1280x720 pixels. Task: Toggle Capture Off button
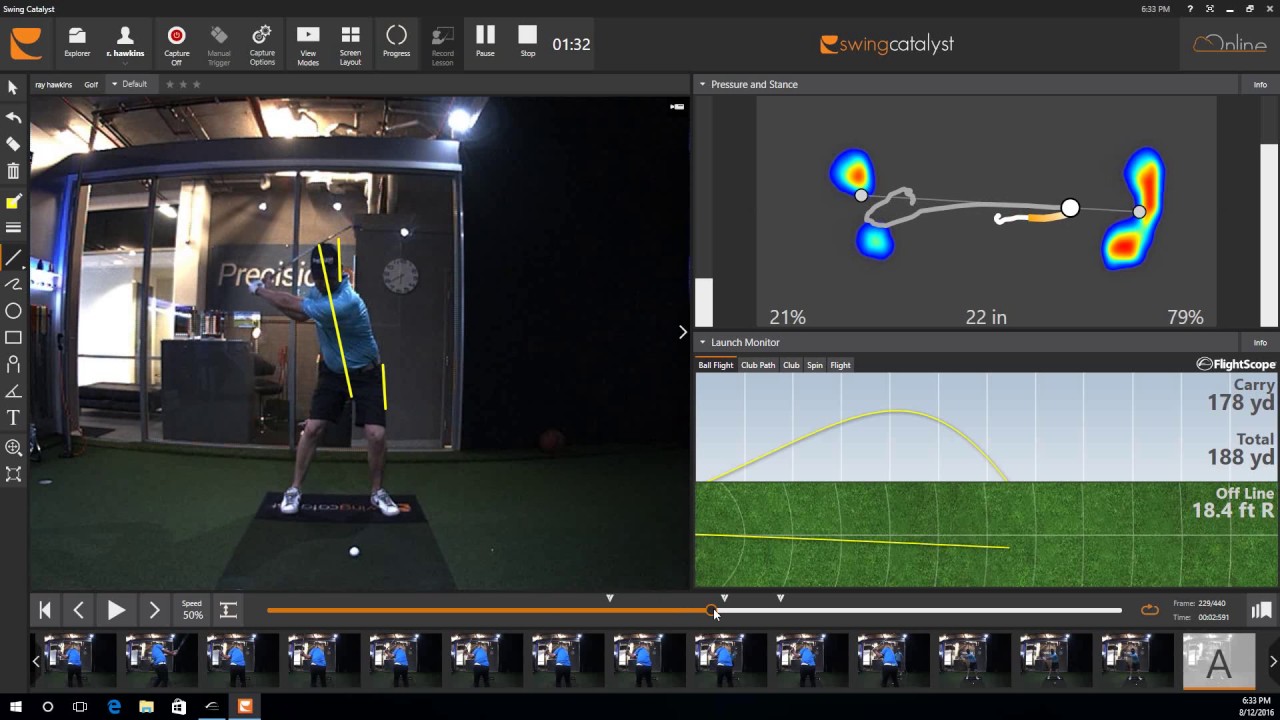tap(177, 46)
